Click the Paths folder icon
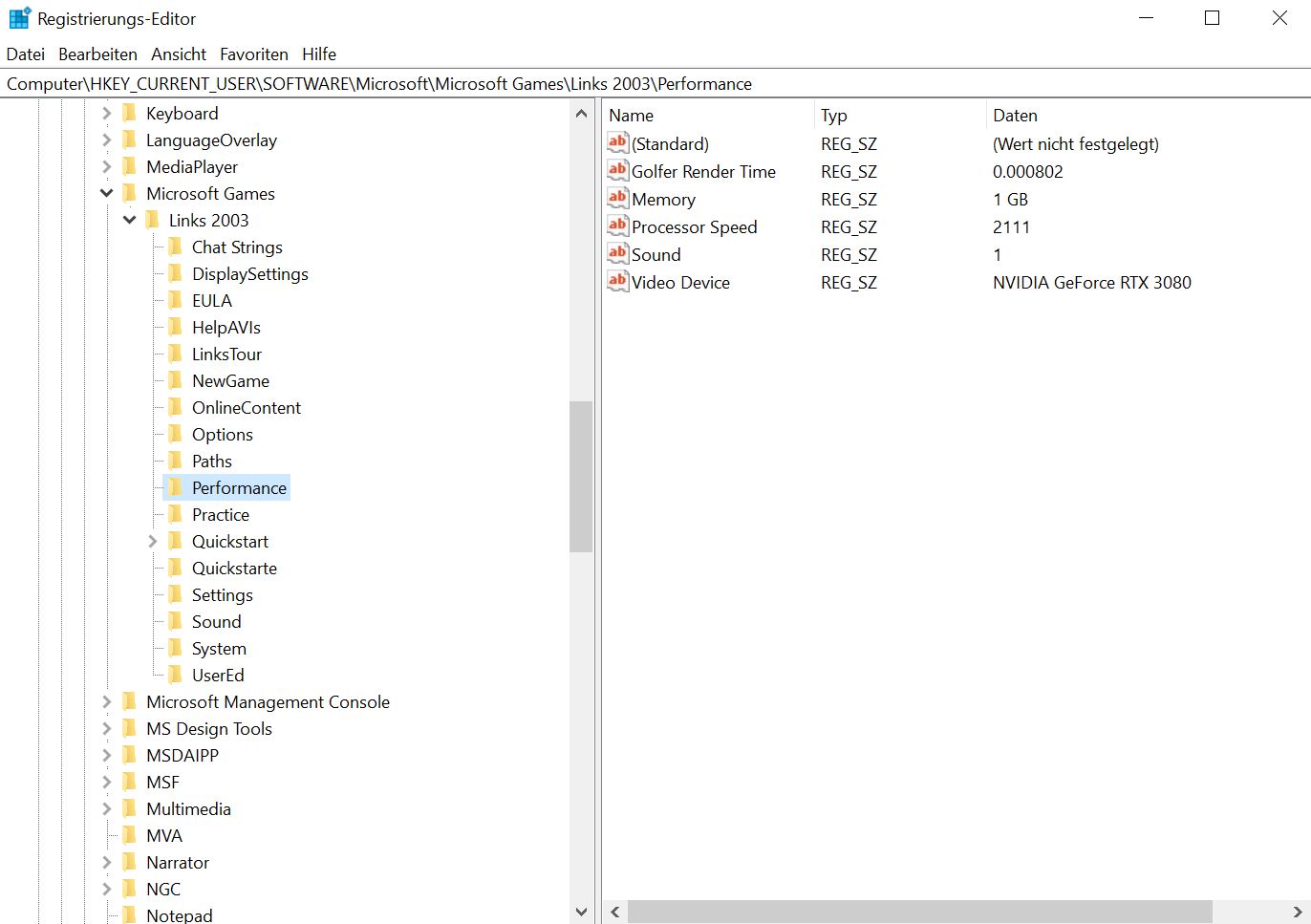1311x924 pixels. tap(176, 461)
